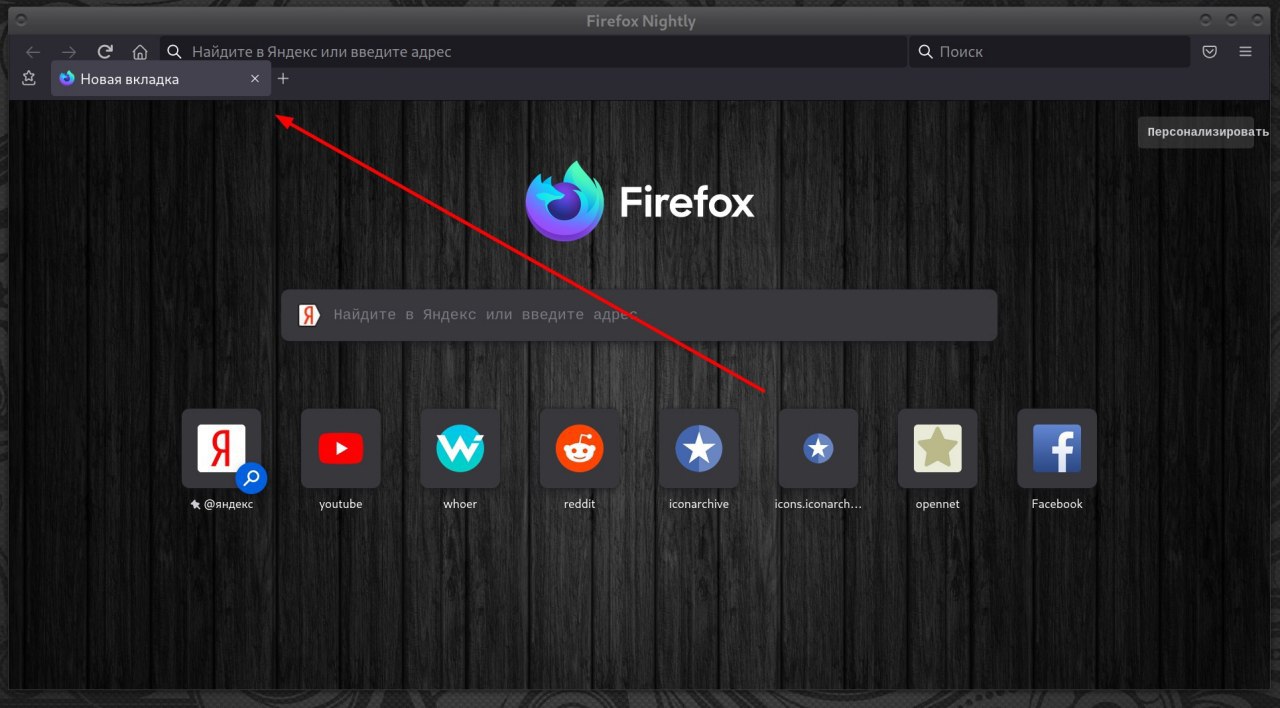Viewport: 1280px width, 708px height.
Task: Open the @яндекс shortcut tile
Action: tap(222, 448)
